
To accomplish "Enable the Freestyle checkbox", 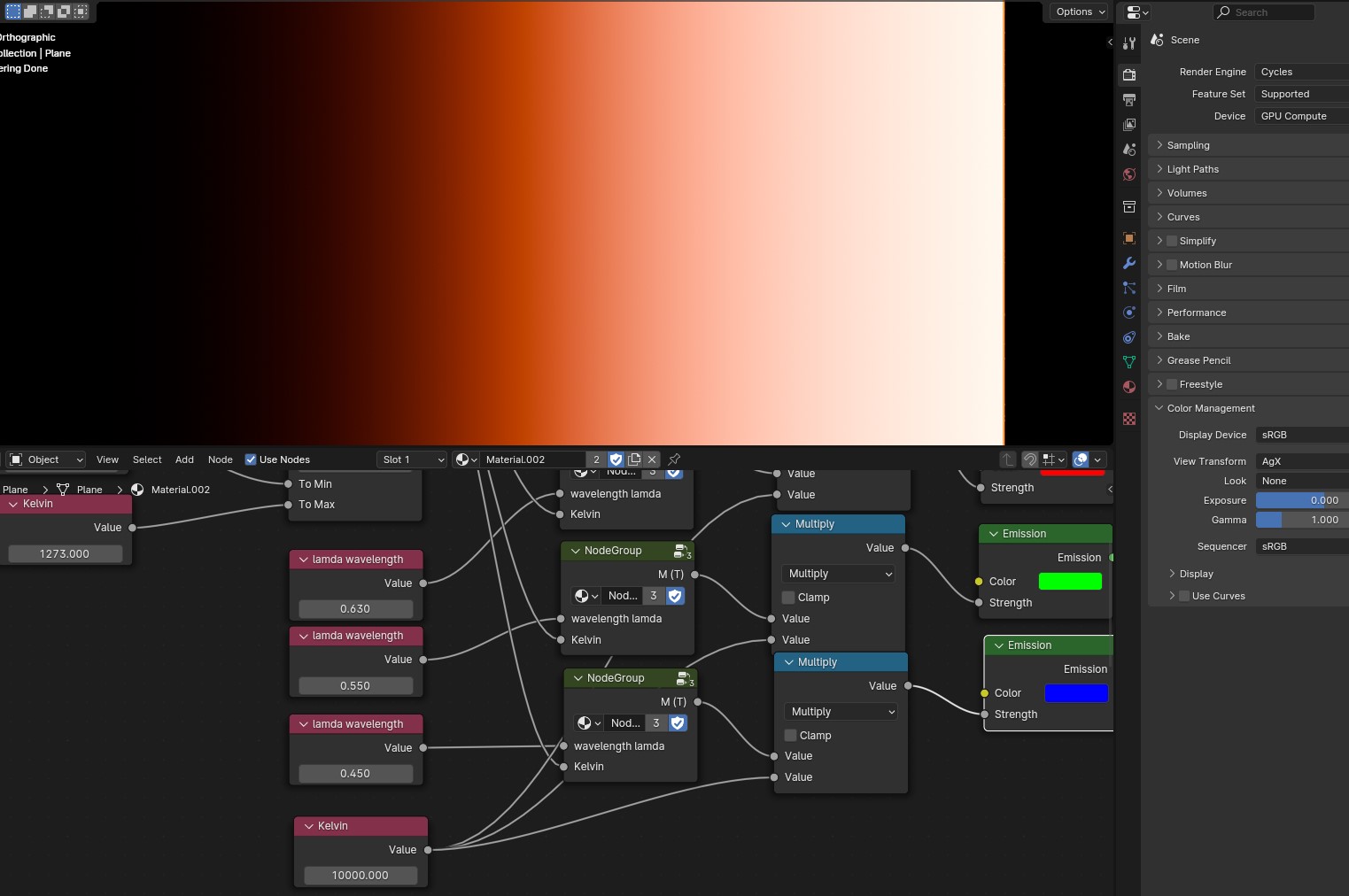I will [x=1172, y=384].
